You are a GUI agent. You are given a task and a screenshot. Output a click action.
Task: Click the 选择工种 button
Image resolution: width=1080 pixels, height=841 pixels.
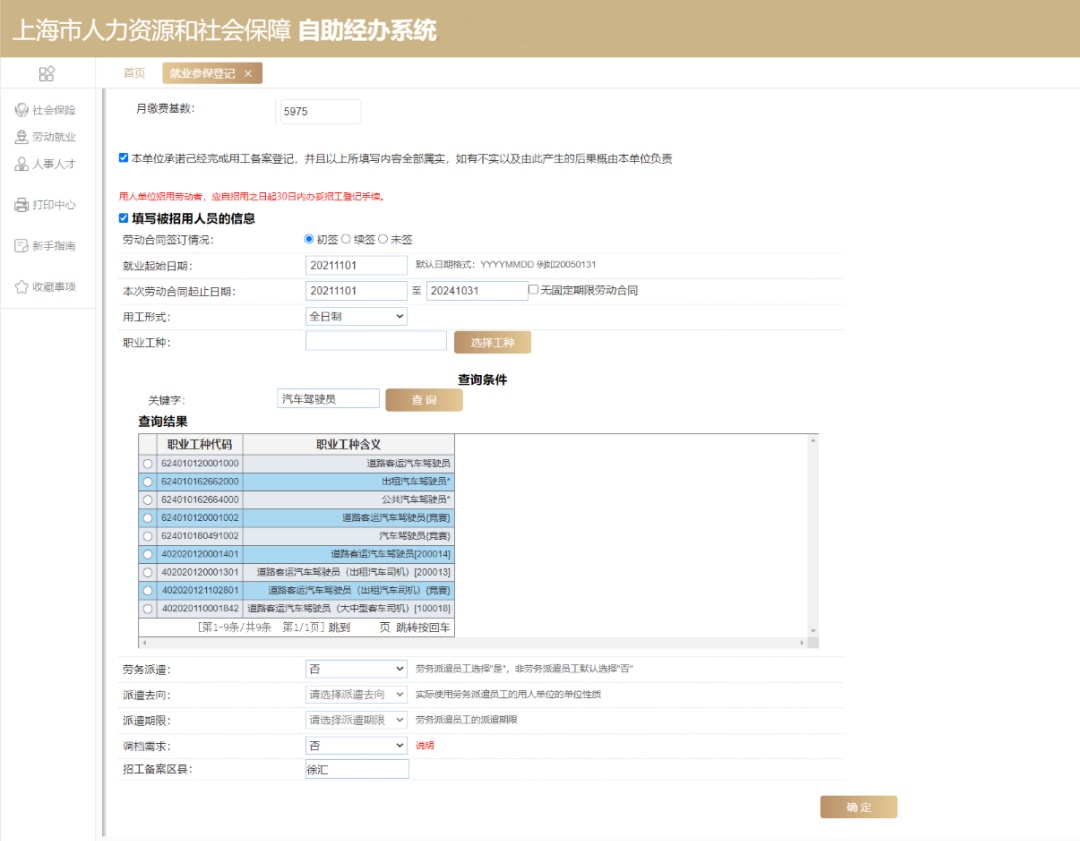492,343
